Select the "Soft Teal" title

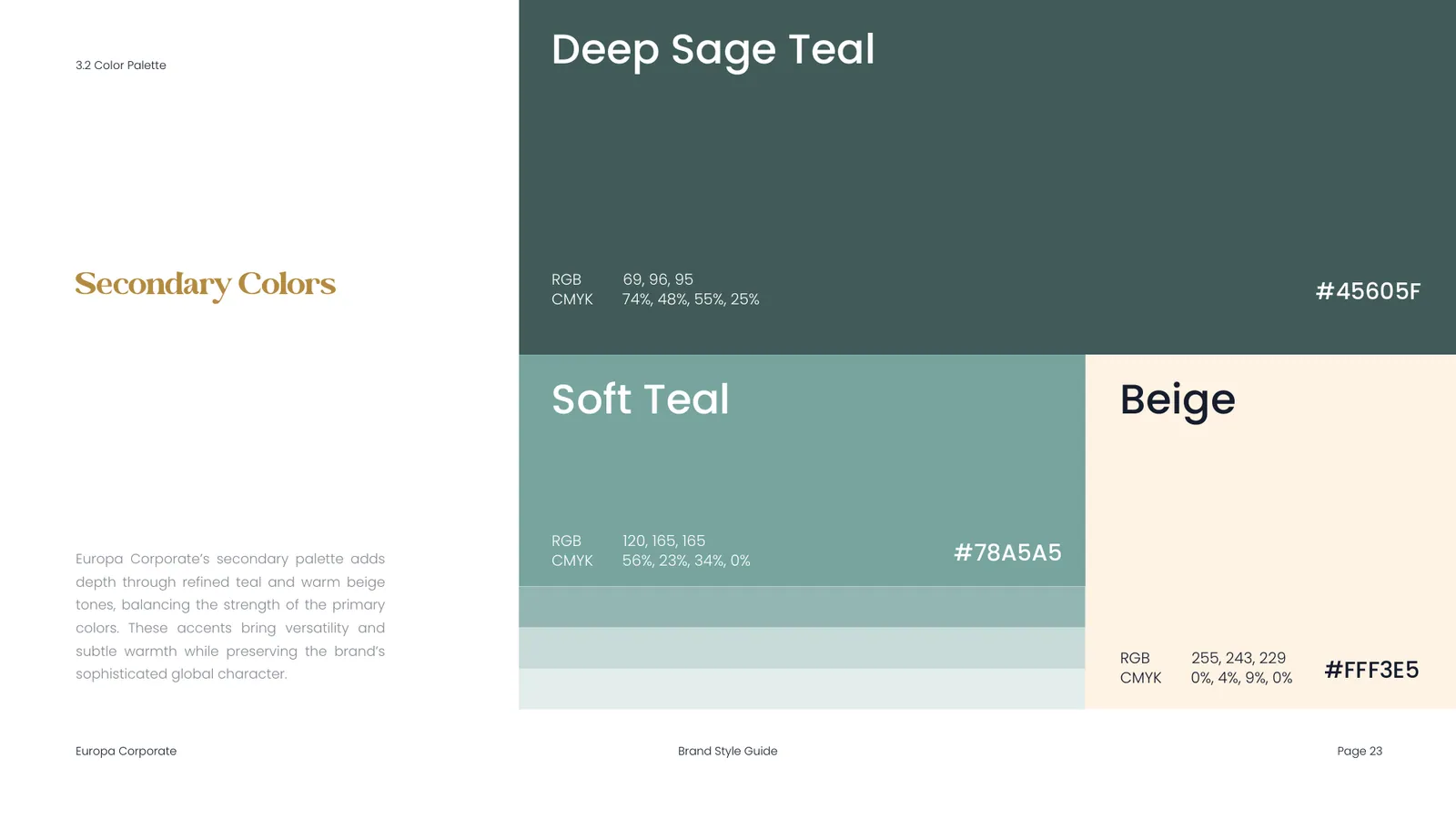click(x=641, y=399)
